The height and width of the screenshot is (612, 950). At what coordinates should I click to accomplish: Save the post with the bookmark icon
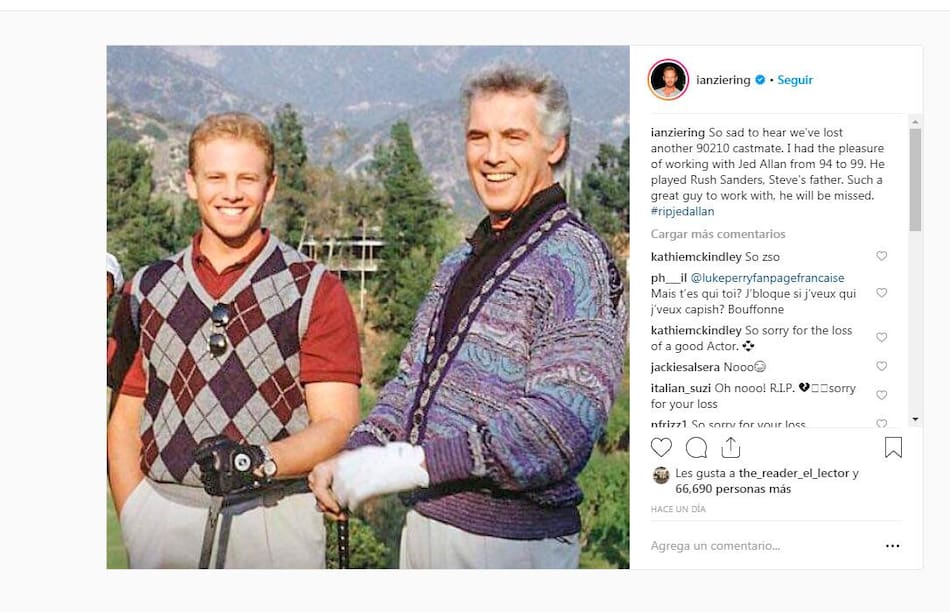coord(893,447)
